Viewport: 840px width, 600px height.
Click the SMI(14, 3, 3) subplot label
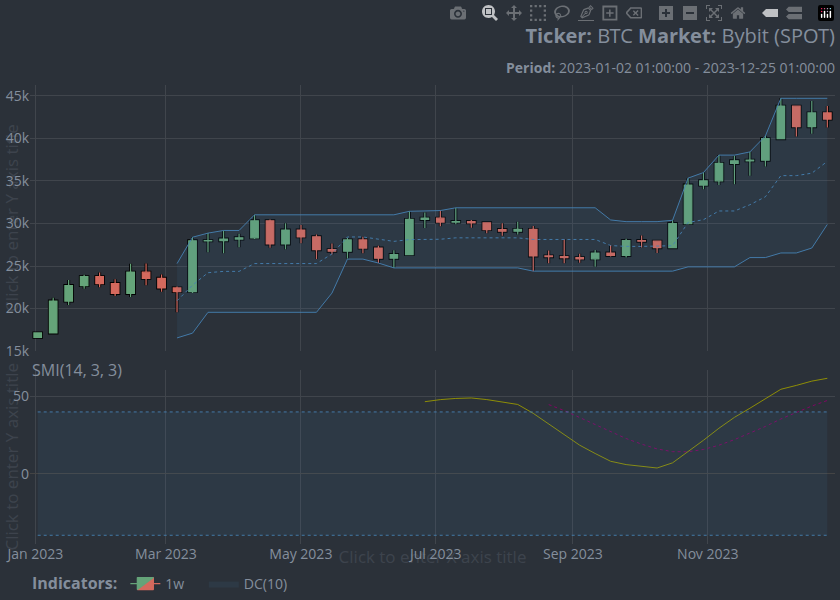[77, 370]
